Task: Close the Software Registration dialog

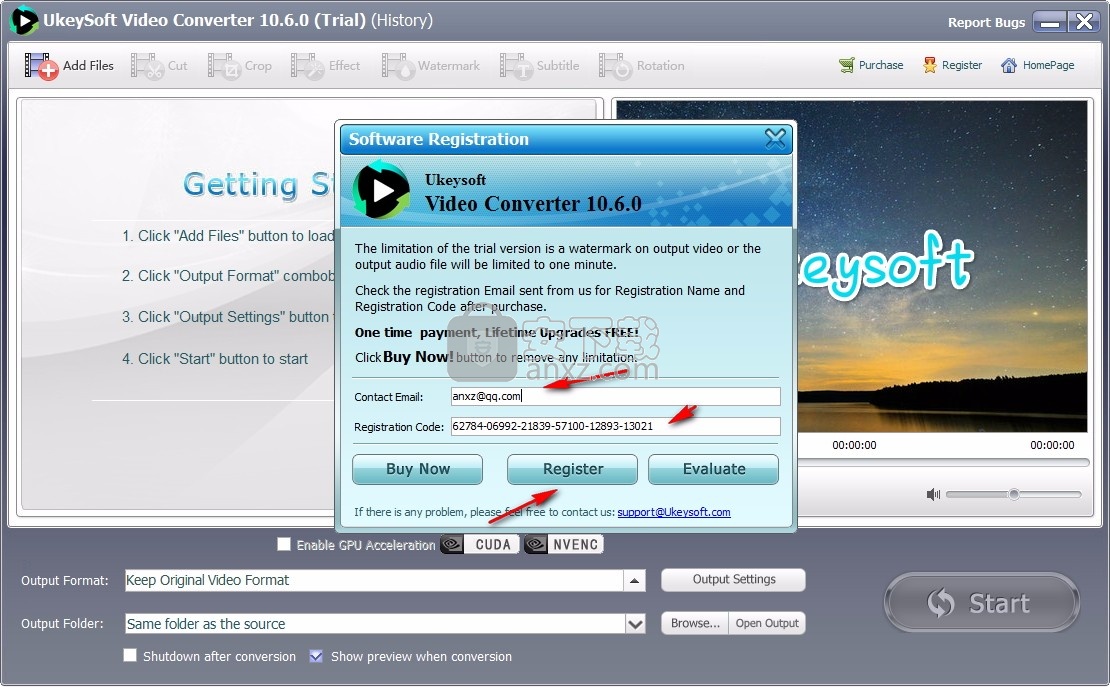Action: [775, 139]
